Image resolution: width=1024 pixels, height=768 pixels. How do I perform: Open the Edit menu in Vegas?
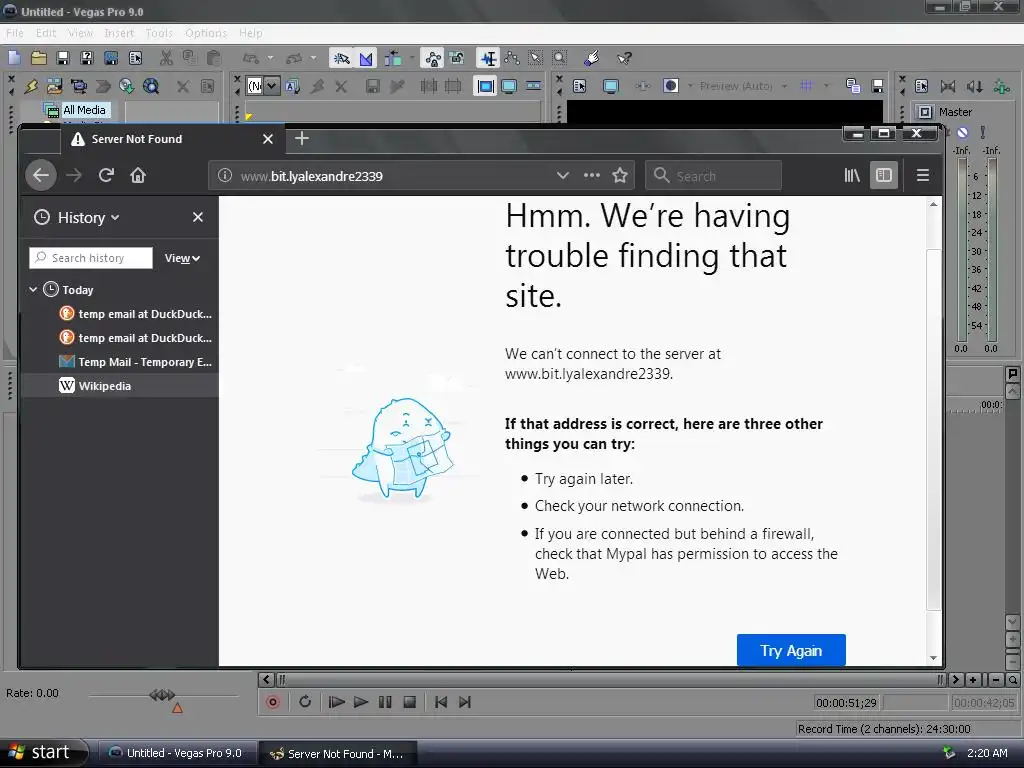click(46, 33)
